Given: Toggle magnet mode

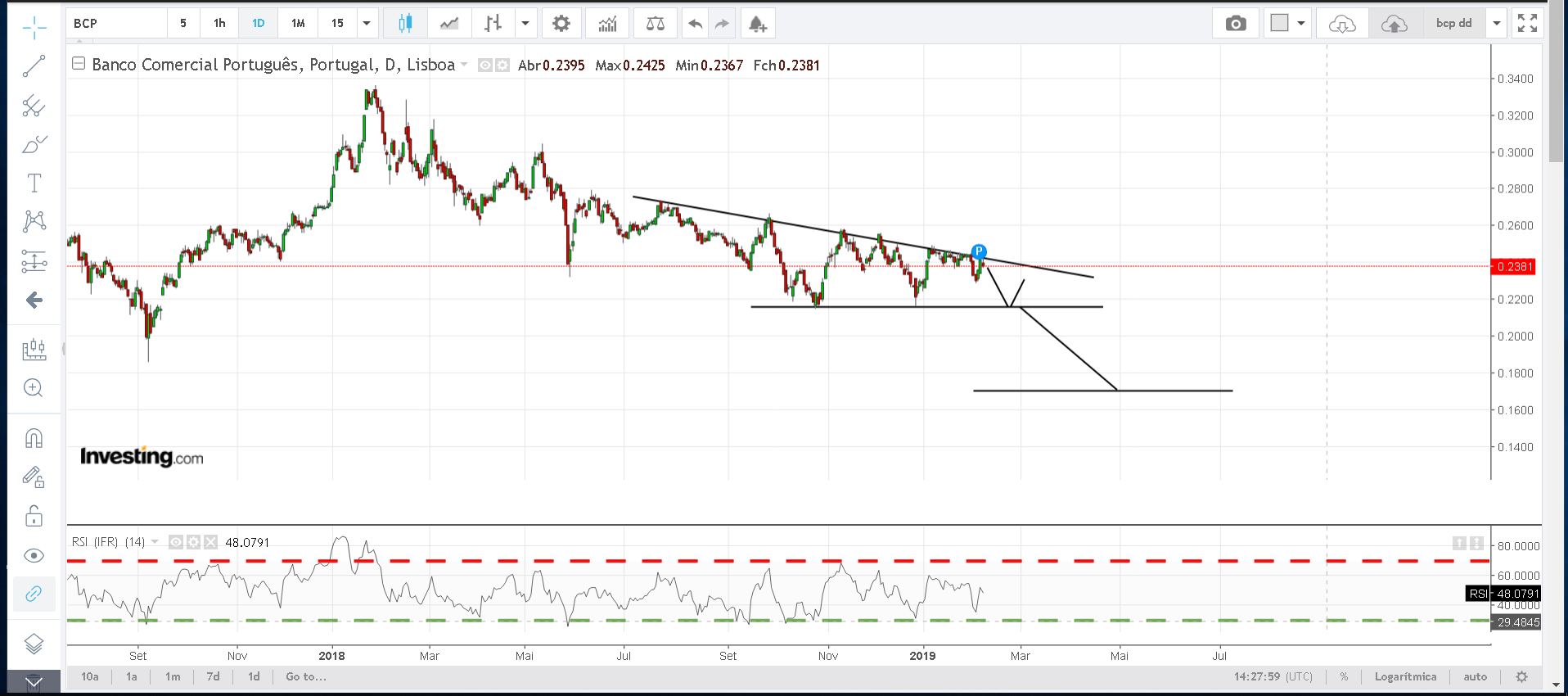Looking at the screenshot, I should (x=34, y=438).
